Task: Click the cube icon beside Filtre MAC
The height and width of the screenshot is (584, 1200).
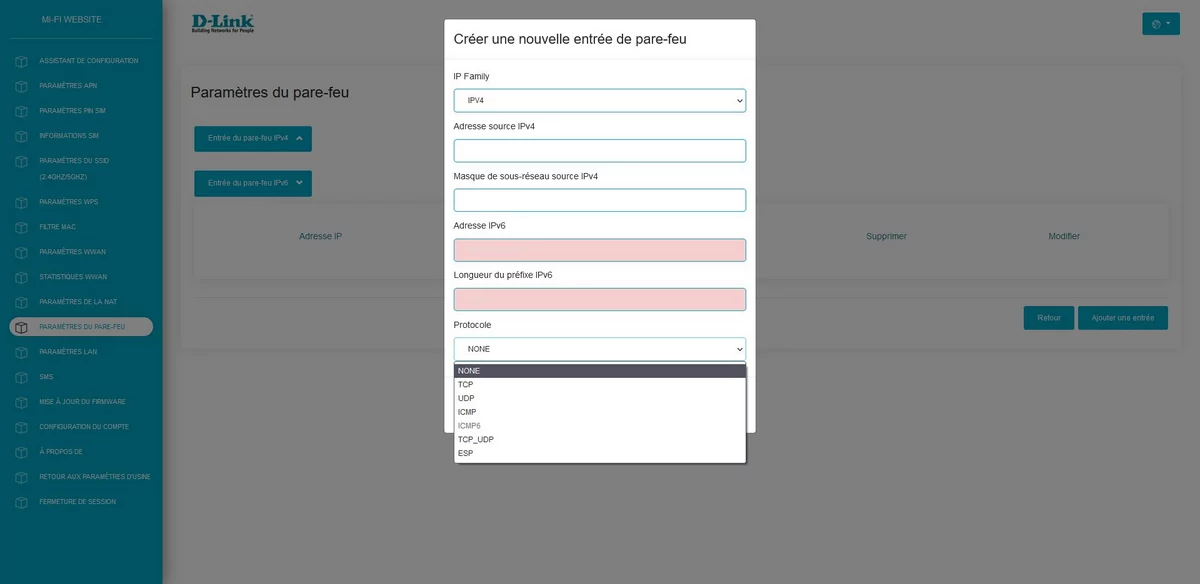Action: click(x=21, y=227)
